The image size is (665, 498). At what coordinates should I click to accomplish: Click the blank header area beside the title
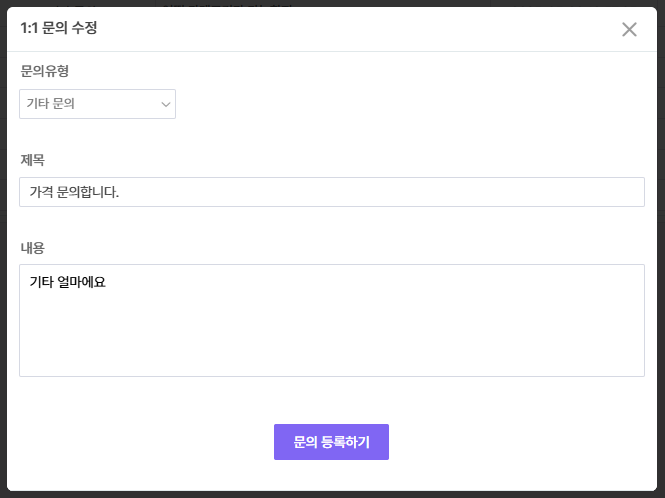350,28
